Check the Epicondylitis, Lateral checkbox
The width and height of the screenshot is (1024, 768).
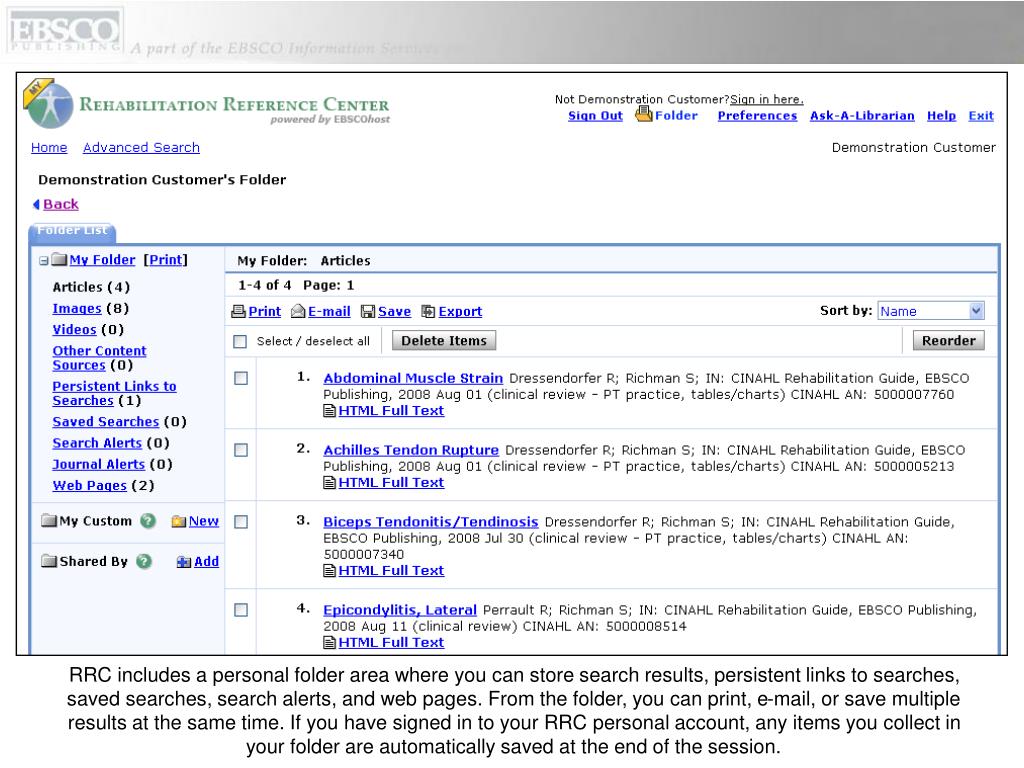pos(241,610)
